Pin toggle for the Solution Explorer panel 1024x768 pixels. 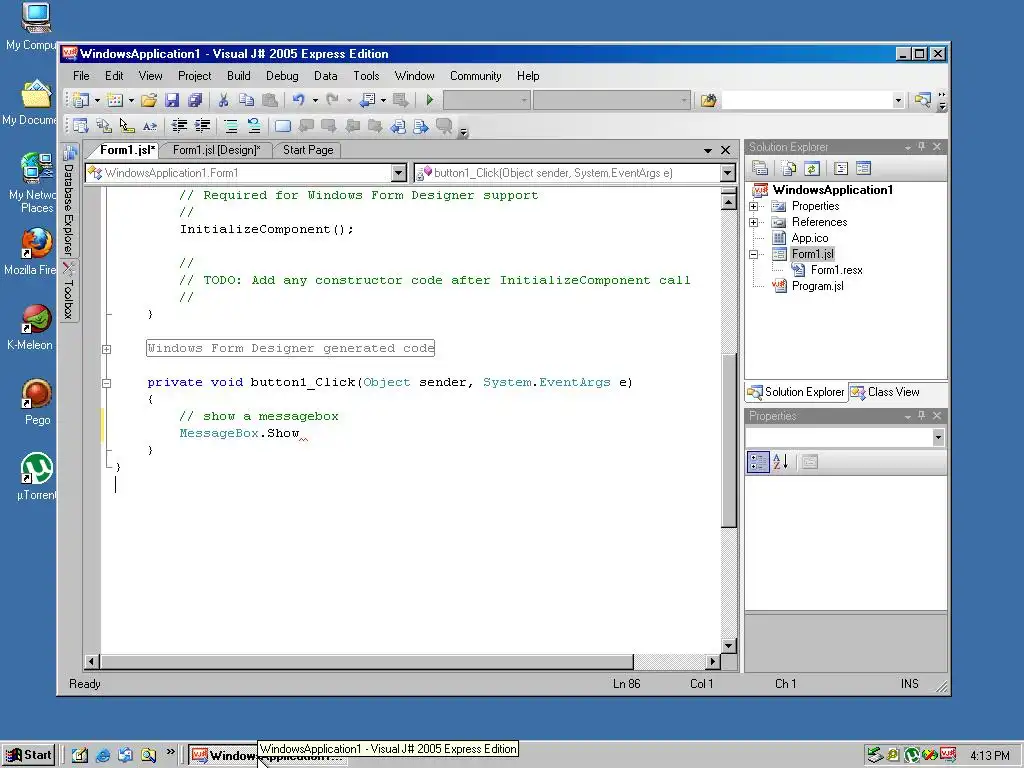[921, 147]
